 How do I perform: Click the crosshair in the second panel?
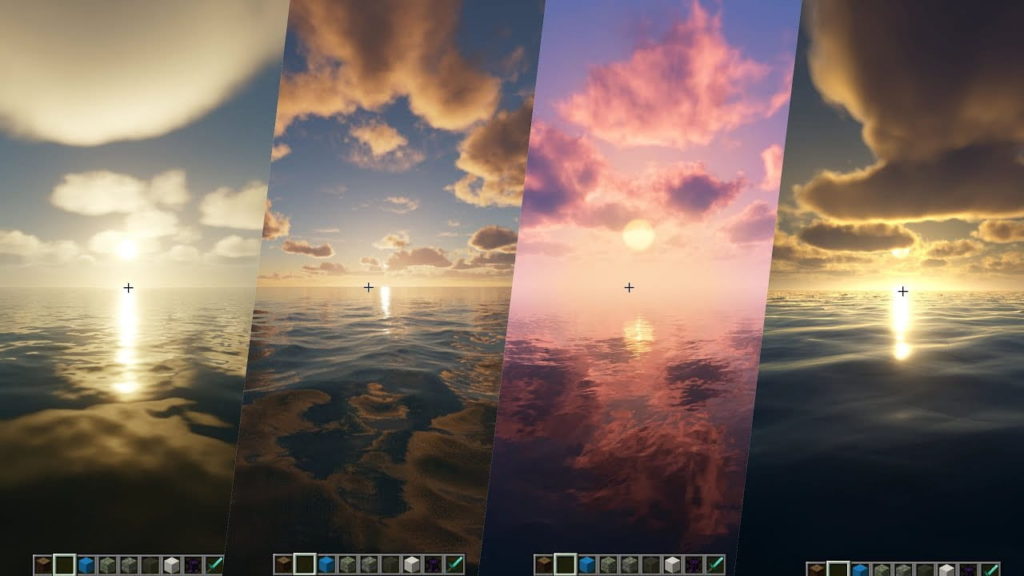point(368,287)
